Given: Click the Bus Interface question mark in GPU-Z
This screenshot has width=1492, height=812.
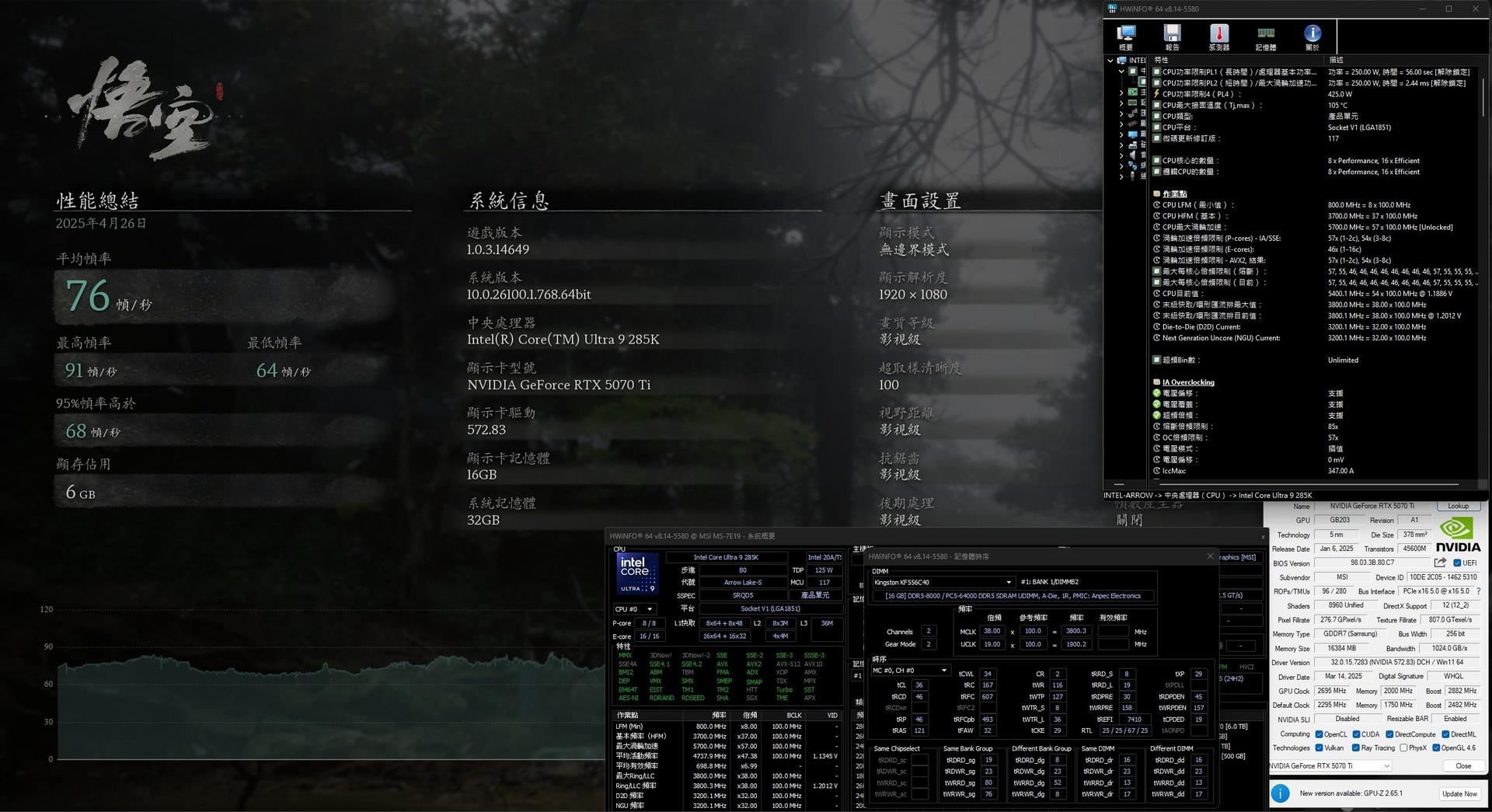Looking at the screenshot, I should click(1478, 591).
